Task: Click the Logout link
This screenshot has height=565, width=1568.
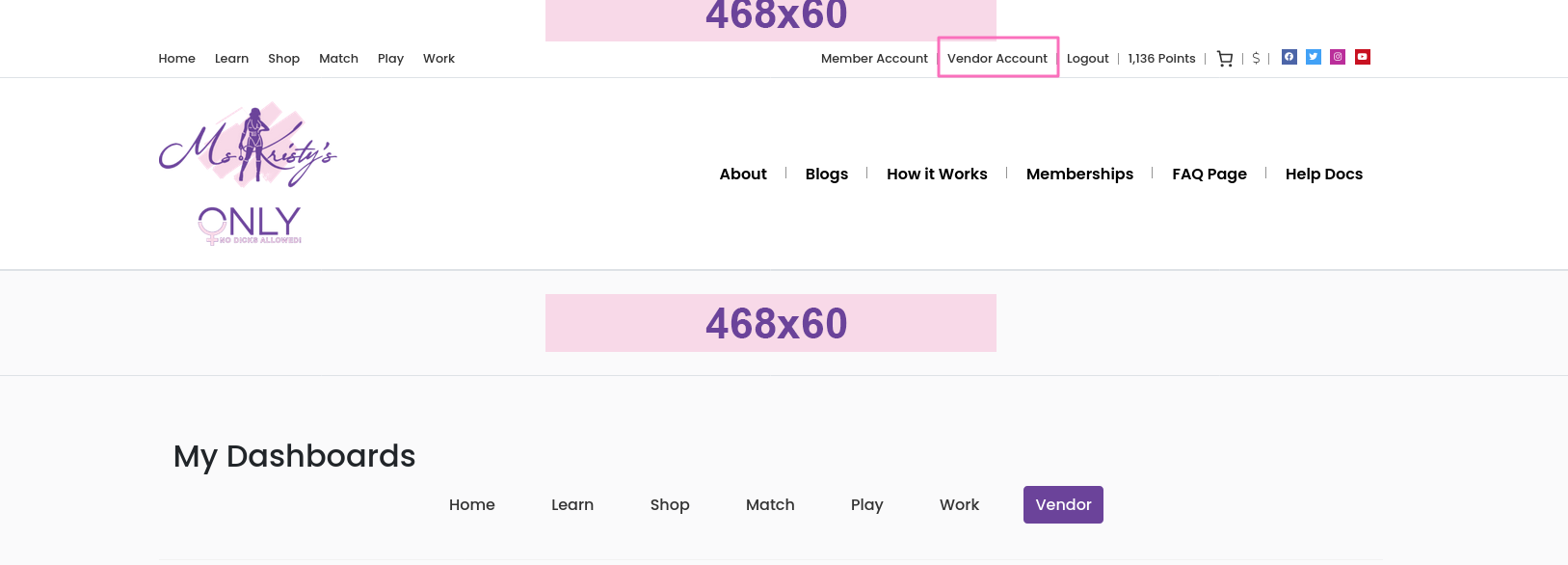Action: pos(1088,59)
